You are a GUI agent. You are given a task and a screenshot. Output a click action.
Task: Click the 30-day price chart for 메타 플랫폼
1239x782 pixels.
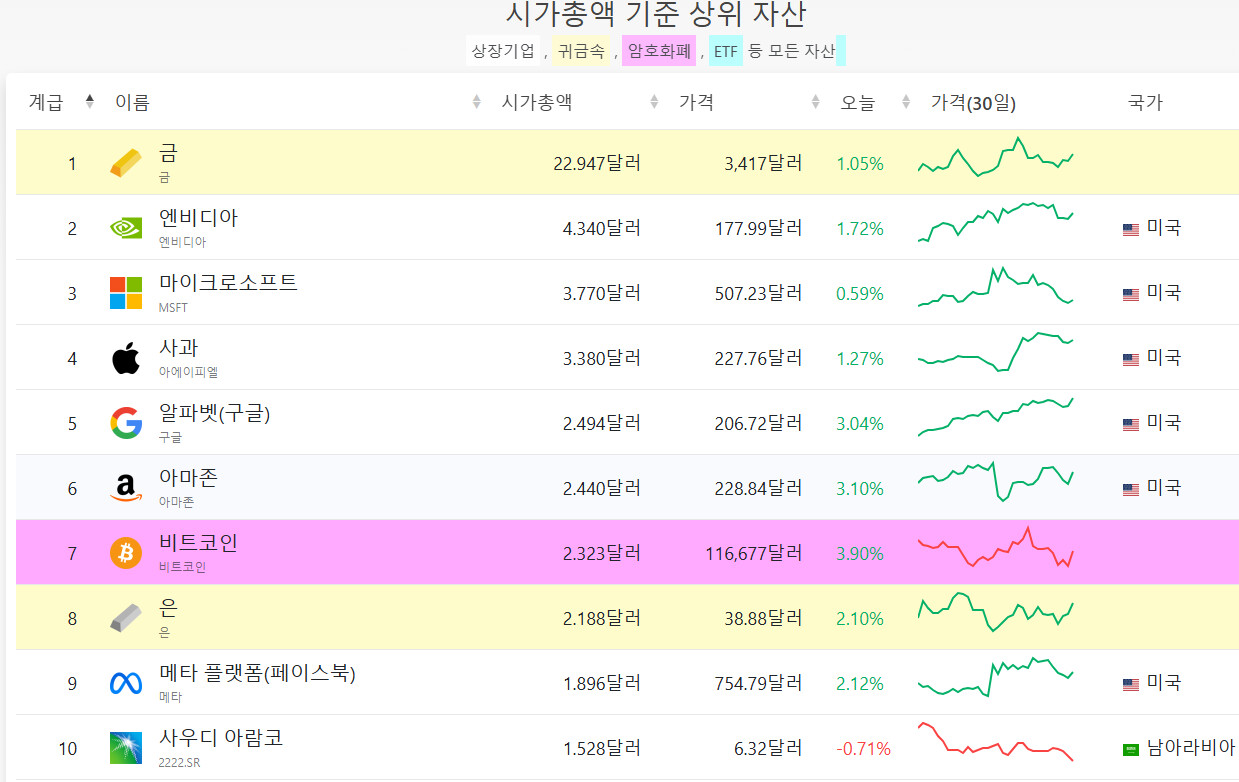point(995,677)
